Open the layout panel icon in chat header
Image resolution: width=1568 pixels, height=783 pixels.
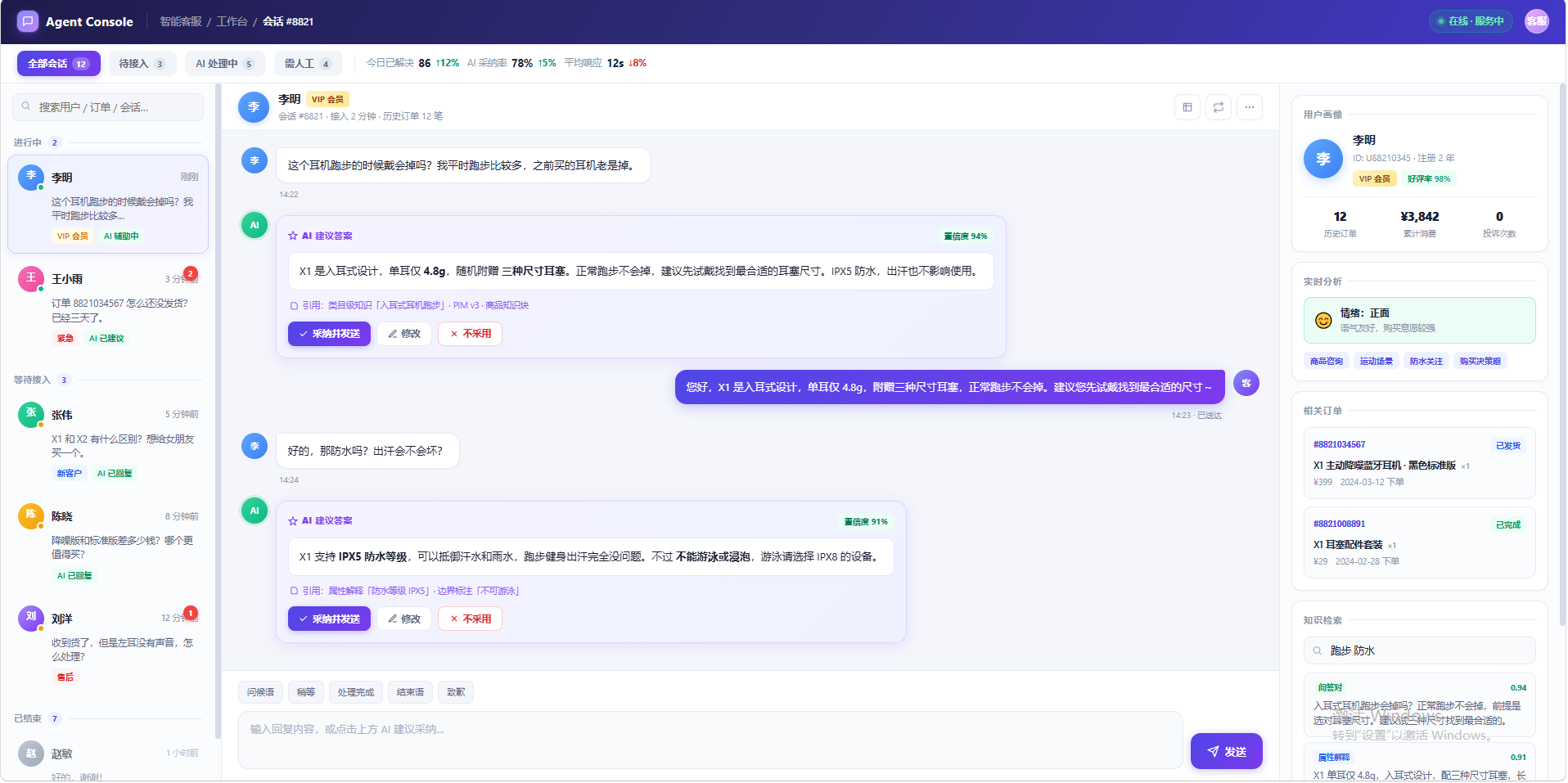point(1187,107)
